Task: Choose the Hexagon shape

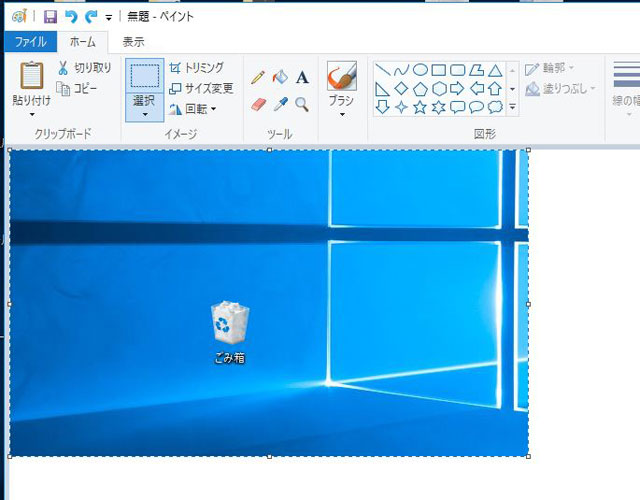Action: [x=439, y=89]
